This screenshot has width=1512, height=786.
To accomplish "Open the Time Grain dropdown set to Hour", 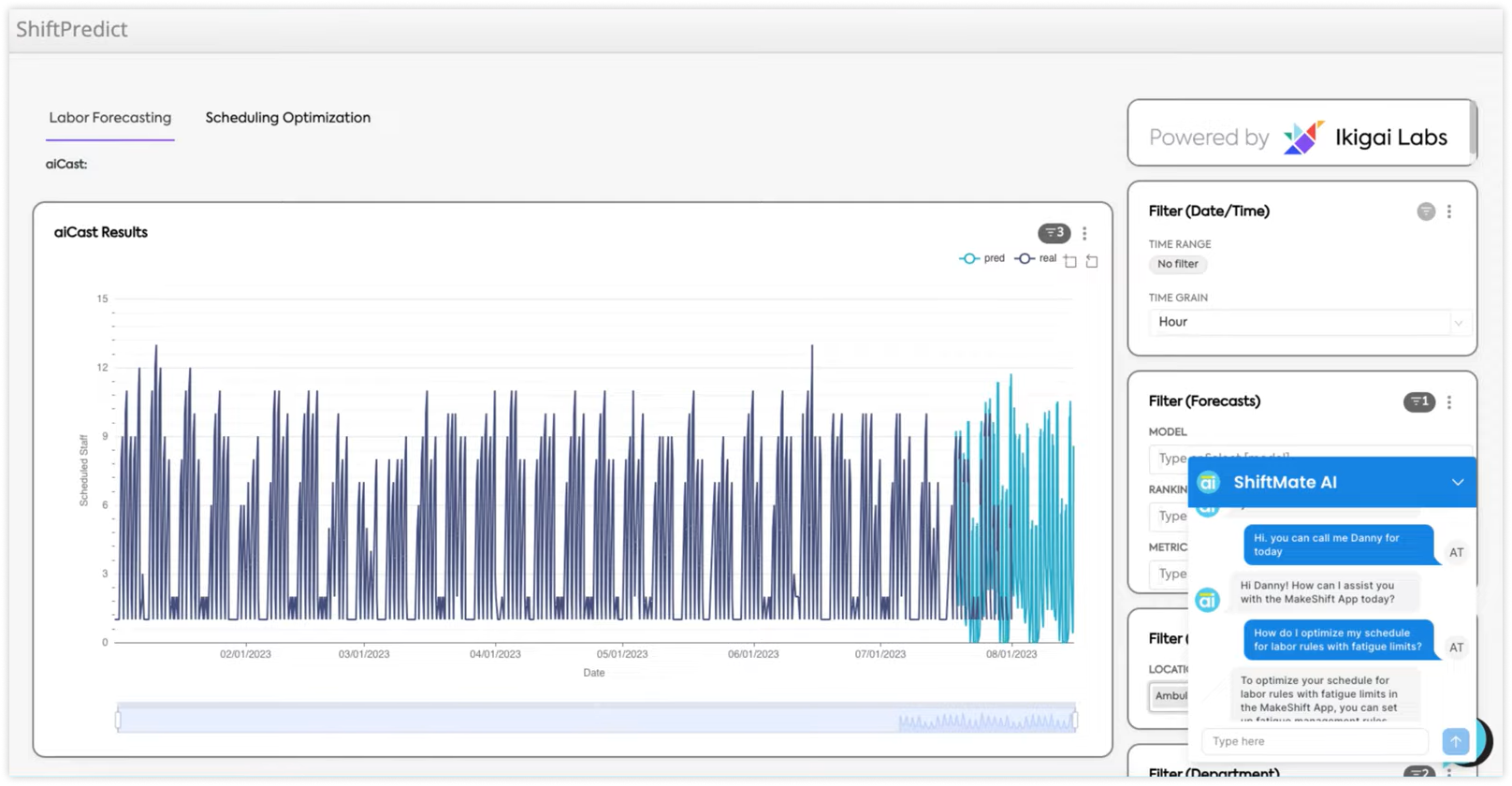I will click(x=1308, y=322).
